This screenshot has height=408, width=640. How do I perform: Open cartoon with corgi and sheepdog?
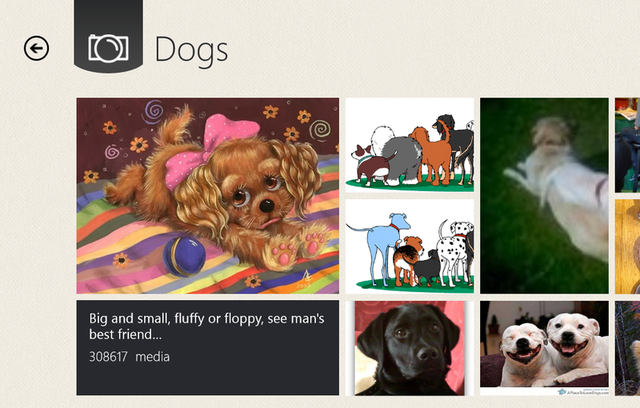pos(410,145)
